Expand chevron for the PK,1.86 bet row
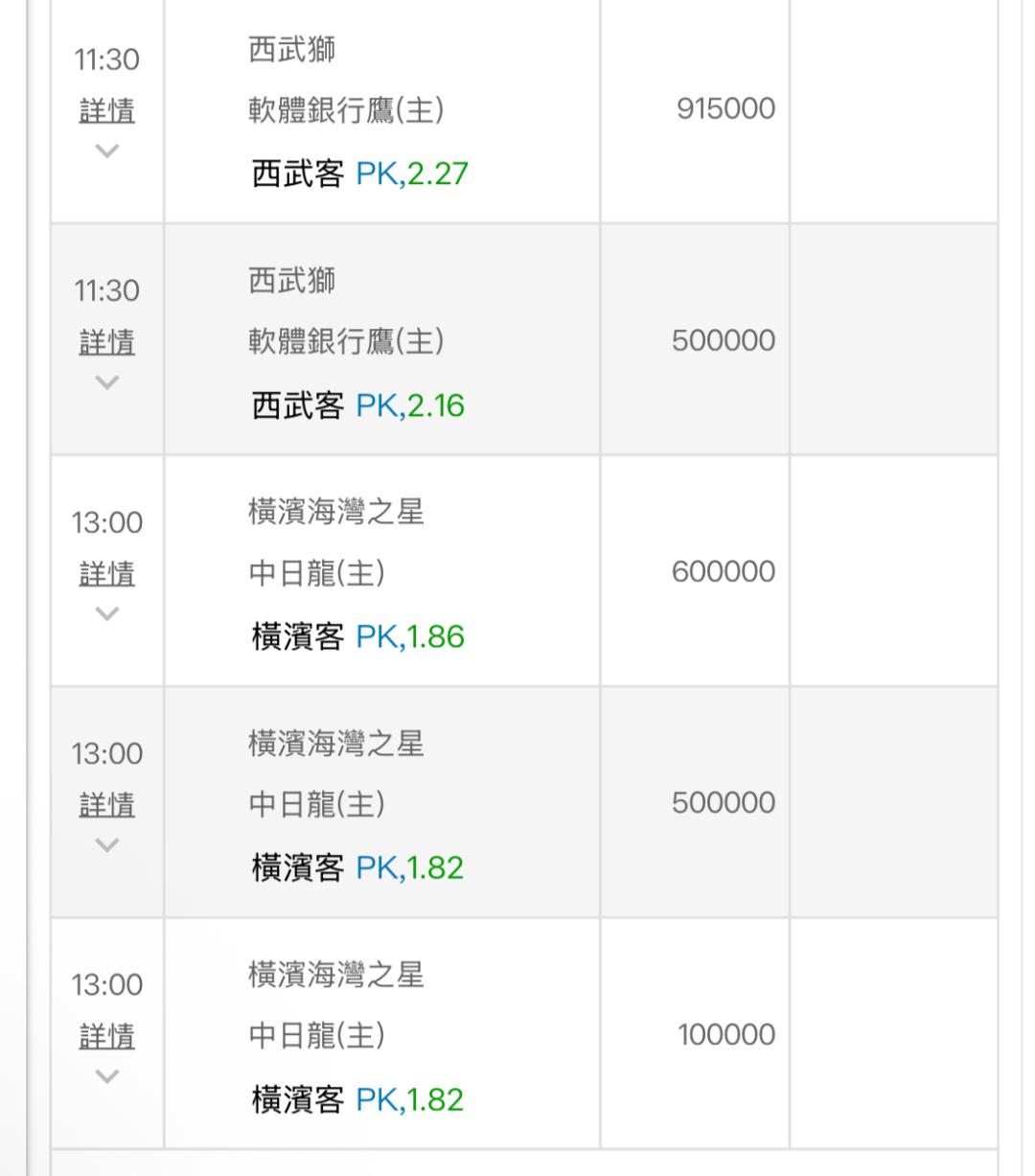The width and height of the screenshot is (1035, 1176). coord(107,613)
